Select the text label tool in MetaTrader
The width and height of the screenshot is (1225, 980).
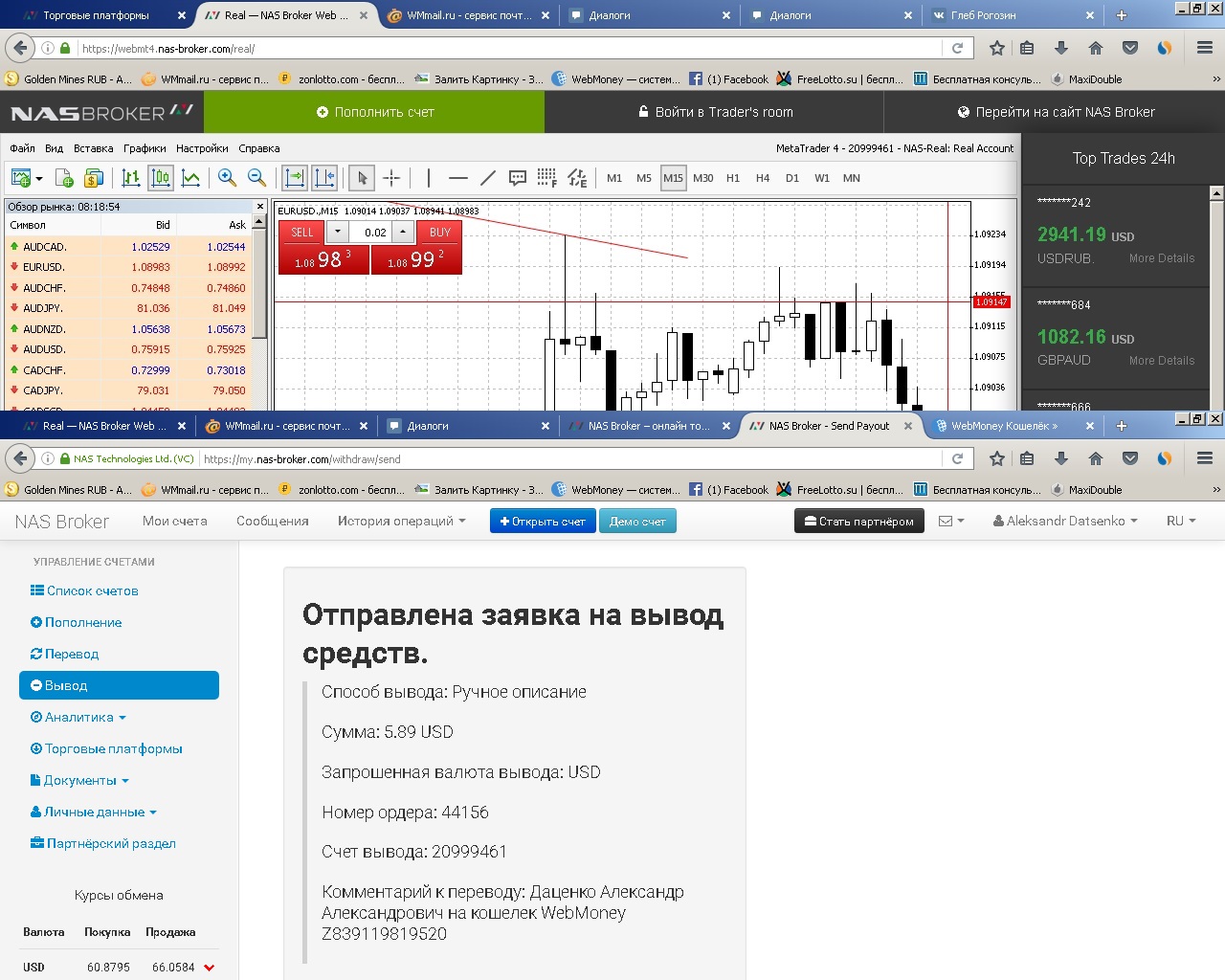coord(518,178)
